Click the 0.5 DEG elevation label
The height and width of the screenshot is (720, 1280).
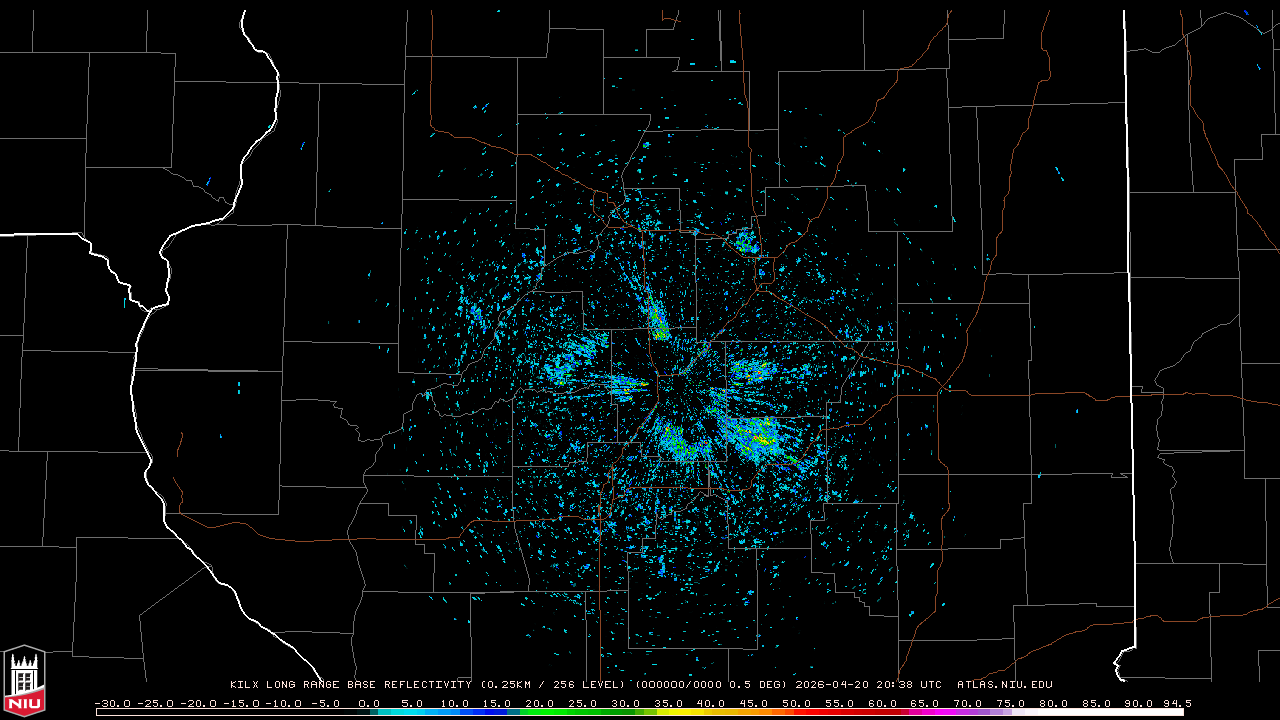(x=757, y=685)
